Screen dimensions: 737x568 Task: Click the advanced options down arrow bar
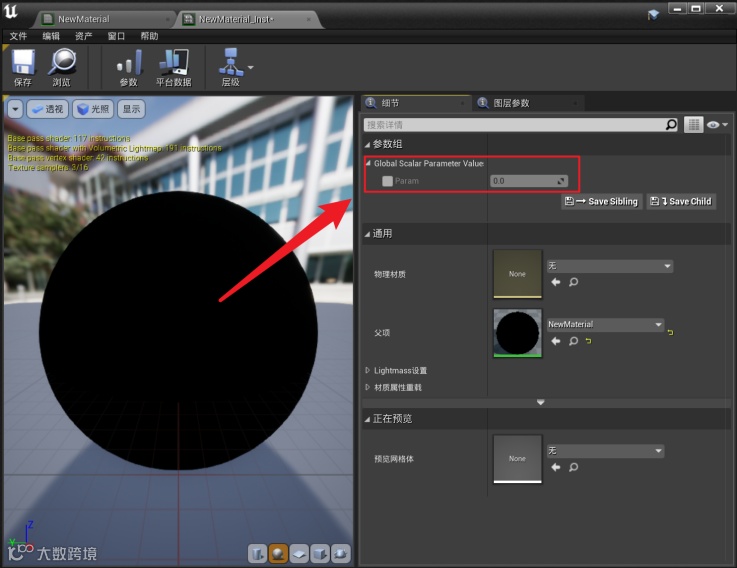tap(541, 402)
